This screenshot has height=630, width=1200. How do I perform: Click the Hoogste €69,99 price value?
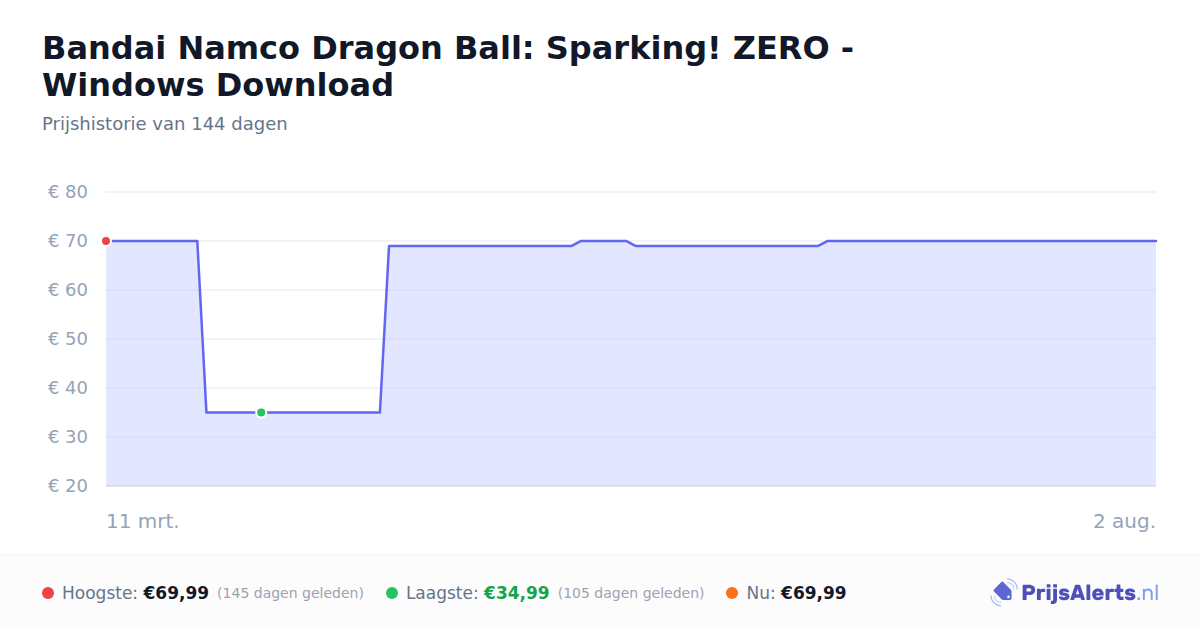point(176,593)
